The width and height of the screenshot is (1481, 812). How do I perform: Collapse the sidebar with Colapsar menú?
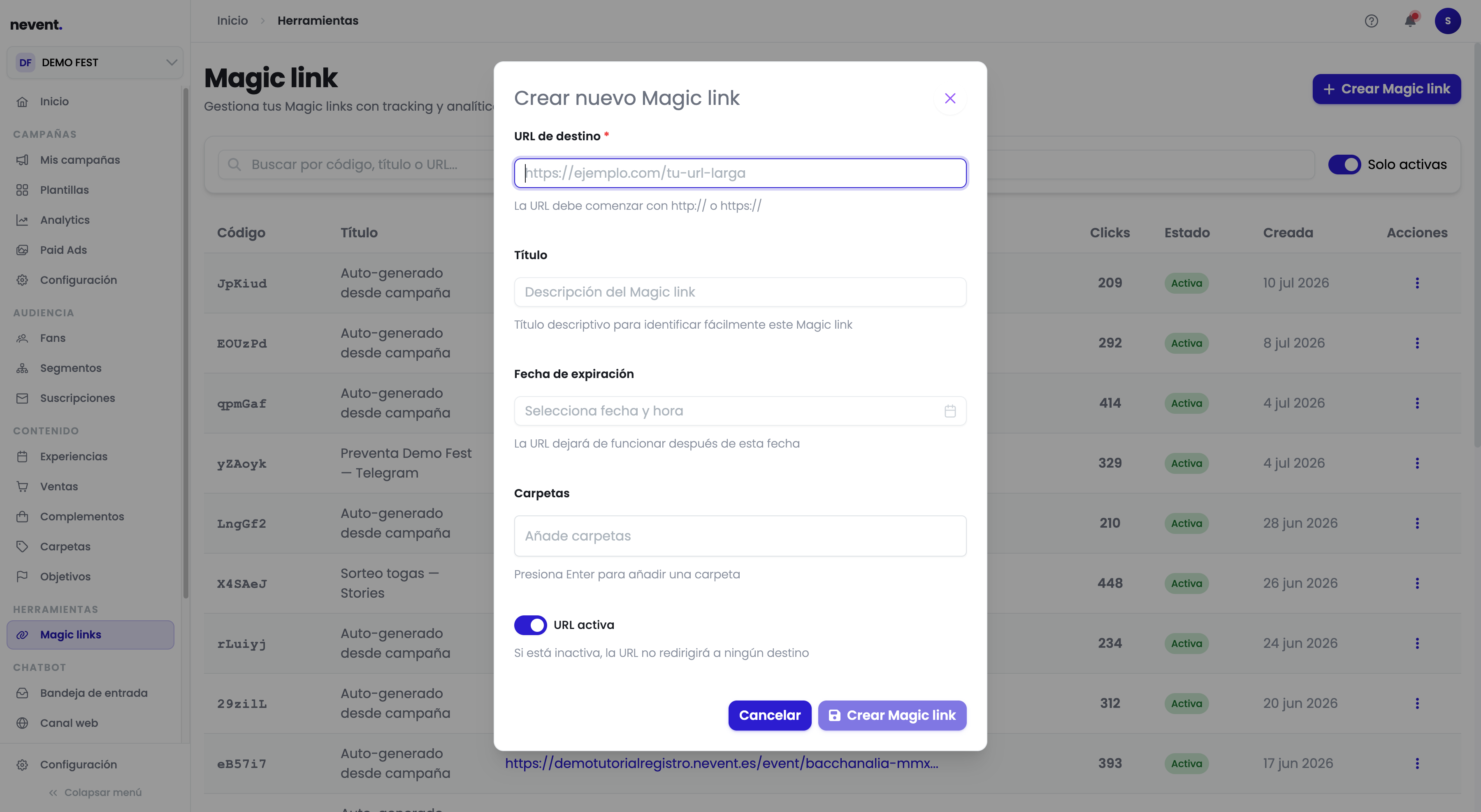pos(95,793)
